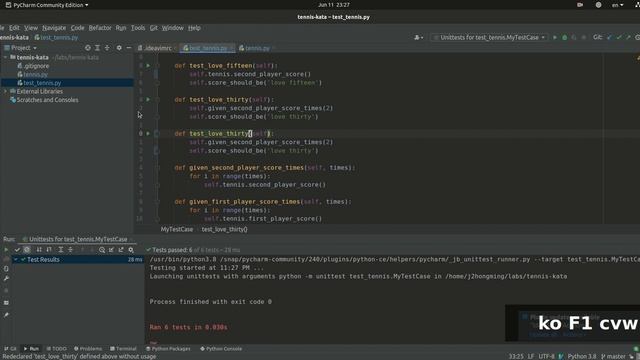Rerun tests using Run panel play icon
Image resolution: width=640 pixels, height=360 pixels.
point(6,250)
